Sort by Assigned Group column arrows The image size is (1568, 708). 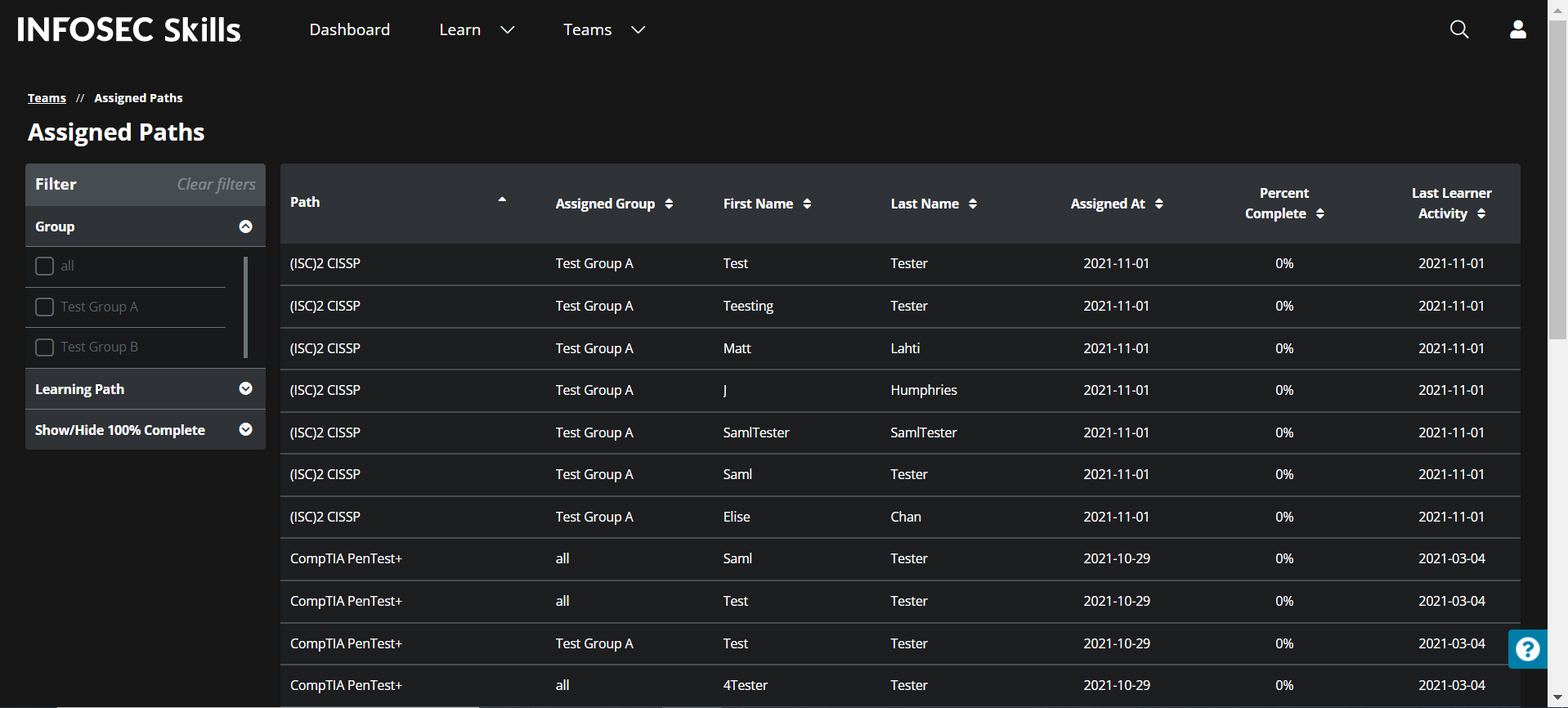(669, 204)
